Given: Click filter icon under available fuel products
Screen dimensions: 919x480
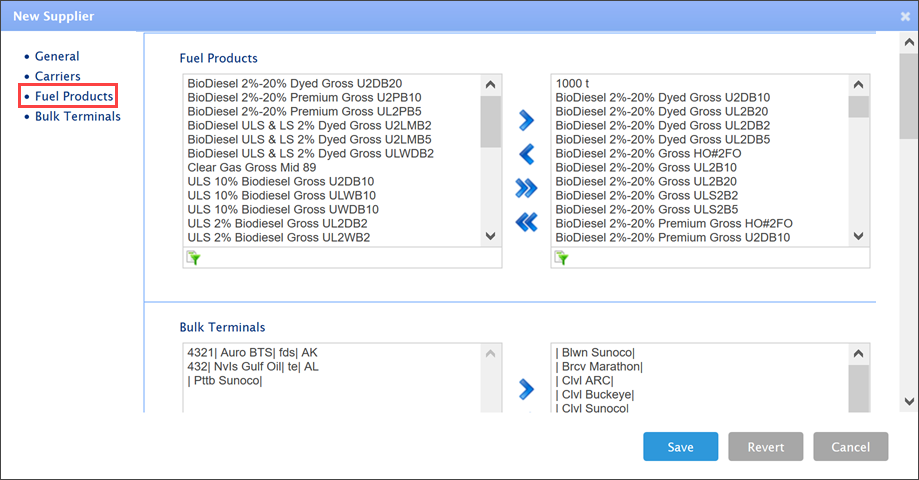Looking at the screenshot, I should (x=193, y=258).
